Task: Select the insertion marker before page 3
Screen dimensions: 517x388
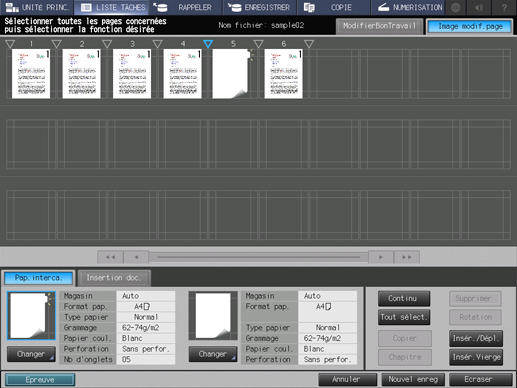Action: point(107,44)
